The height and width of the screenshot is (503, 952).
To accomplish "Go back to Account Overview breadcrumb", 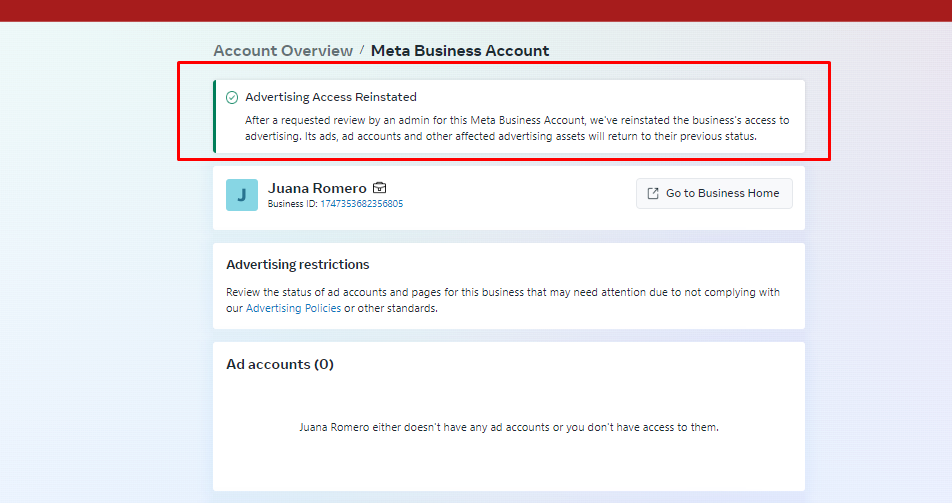I will [283, 51].
